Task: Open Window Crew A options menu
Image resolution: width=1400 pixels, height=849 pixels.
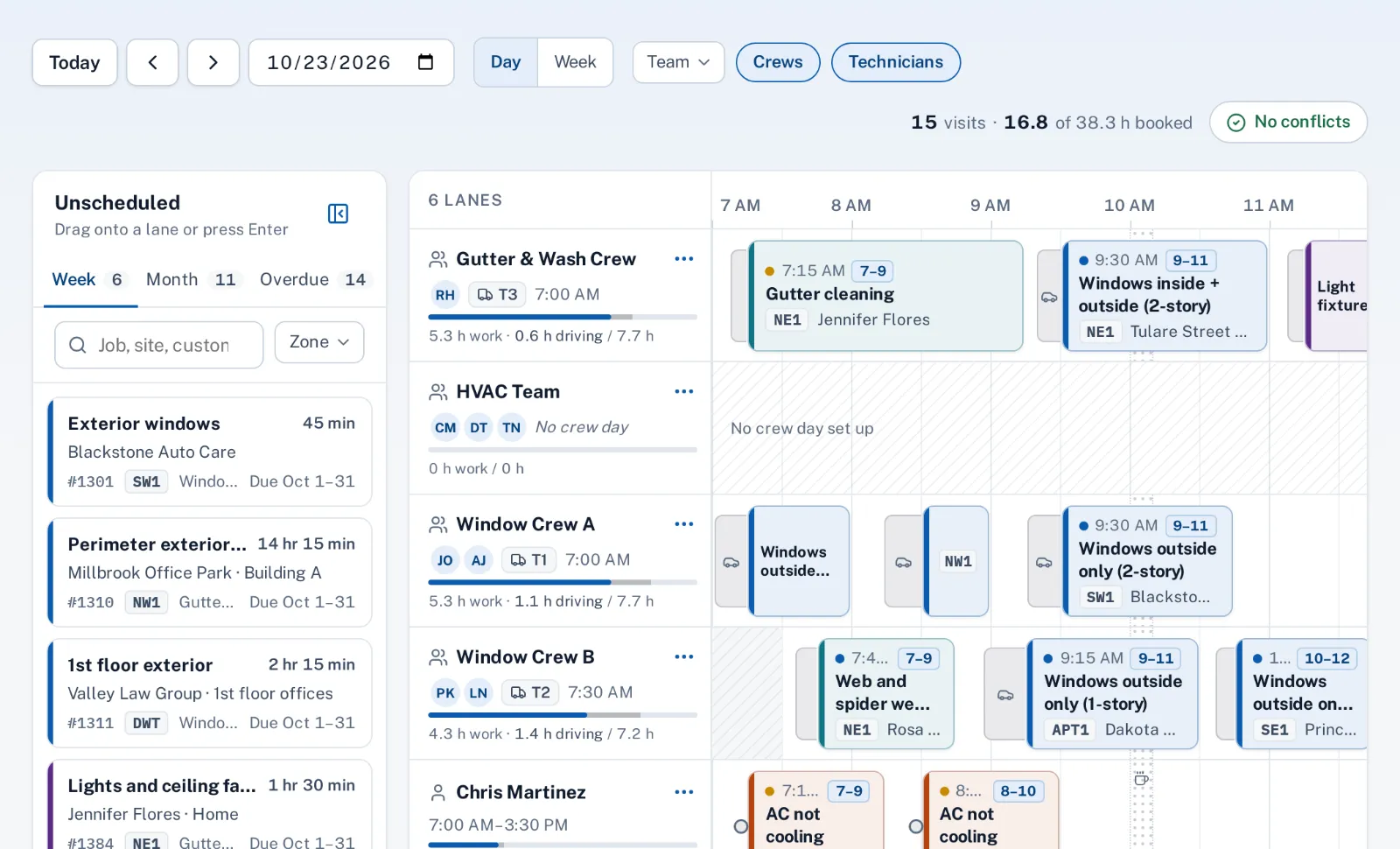Action: [x=684, y=524]
